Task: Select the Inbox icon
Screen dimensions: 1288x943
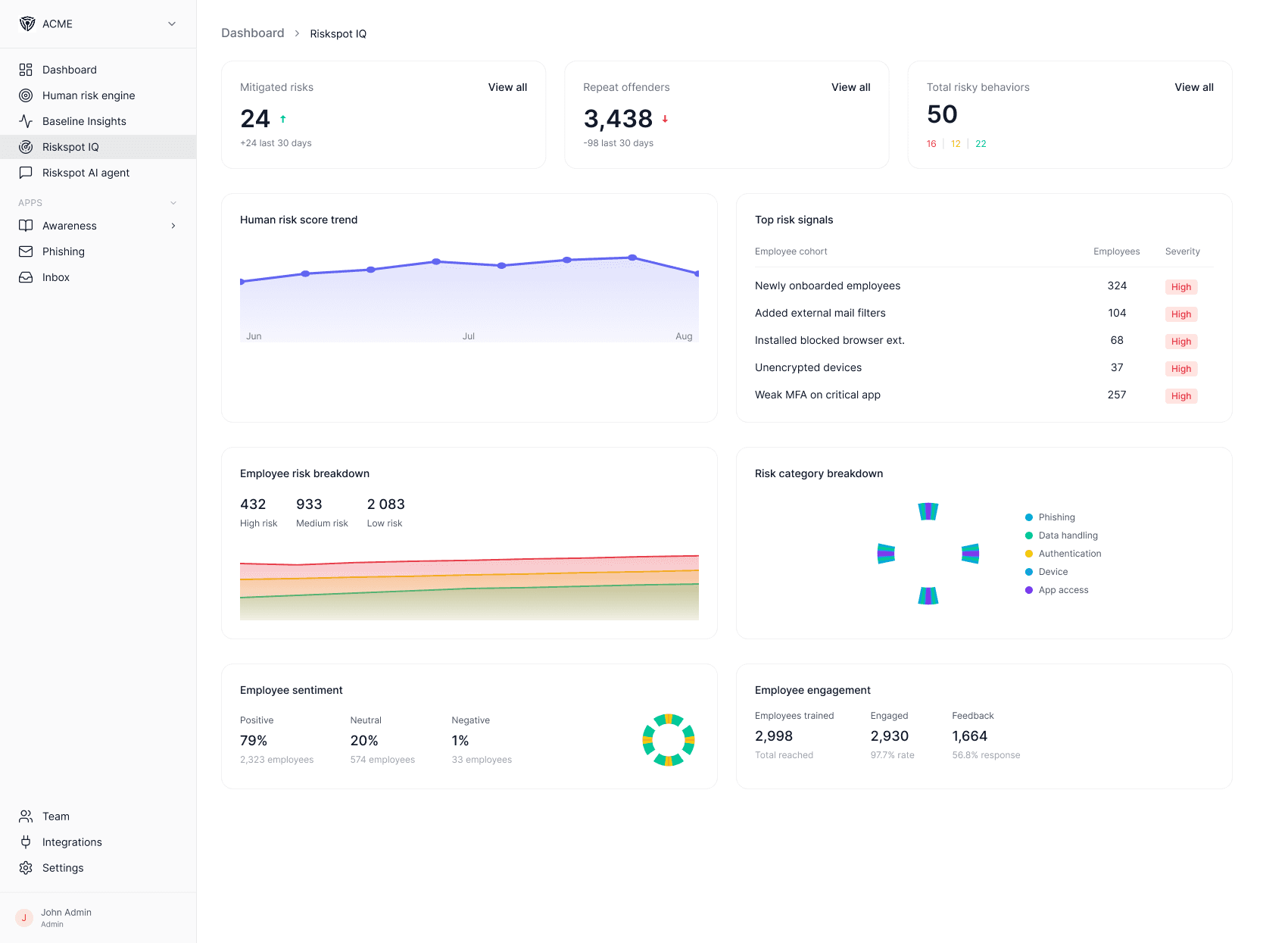Action: (26, 277)
